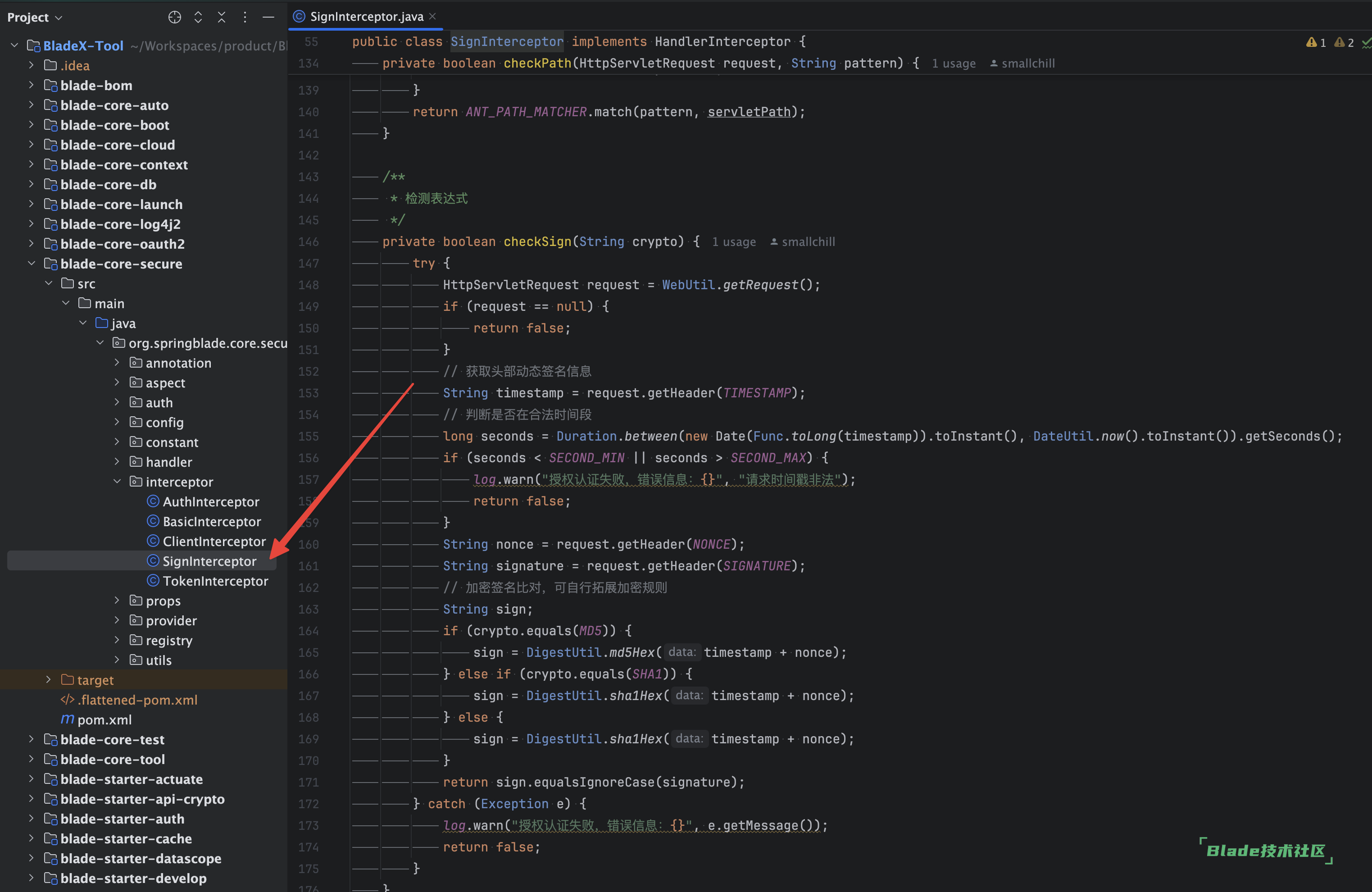Open the .flattened-pom.xml file
Image resolution: width=1372 pixels, height=892 pixels.
click(137, 700)
